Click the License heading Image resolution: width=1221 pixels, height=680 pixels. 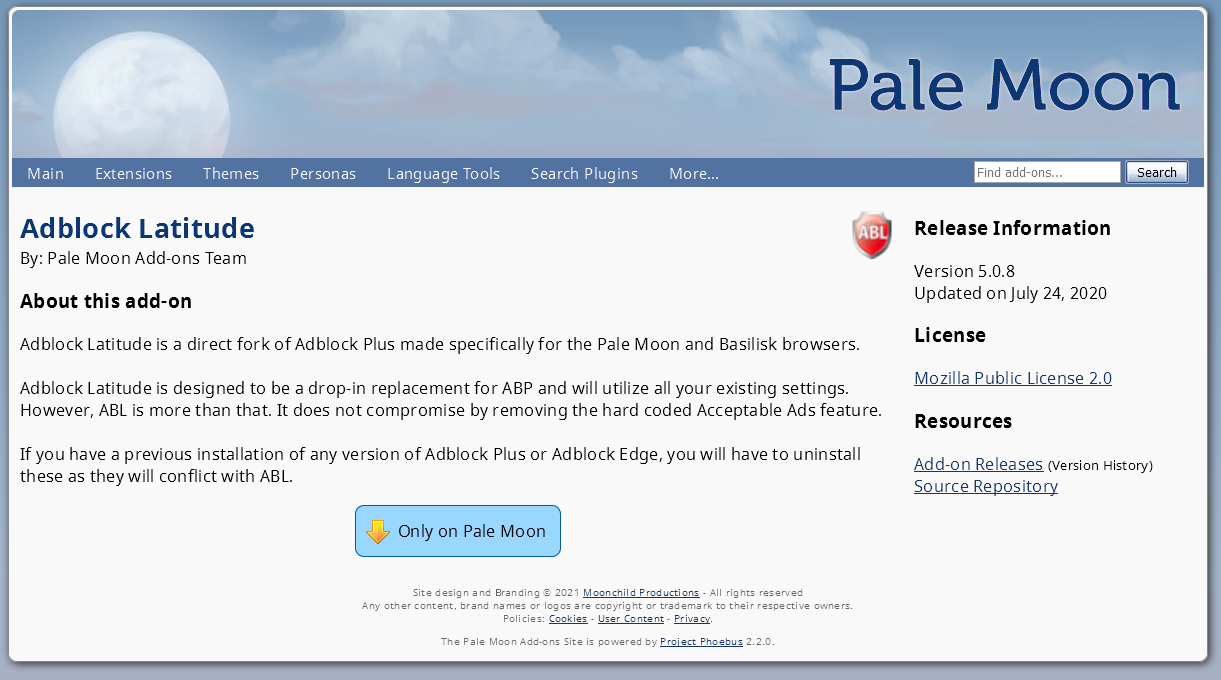tap(950, 335)
